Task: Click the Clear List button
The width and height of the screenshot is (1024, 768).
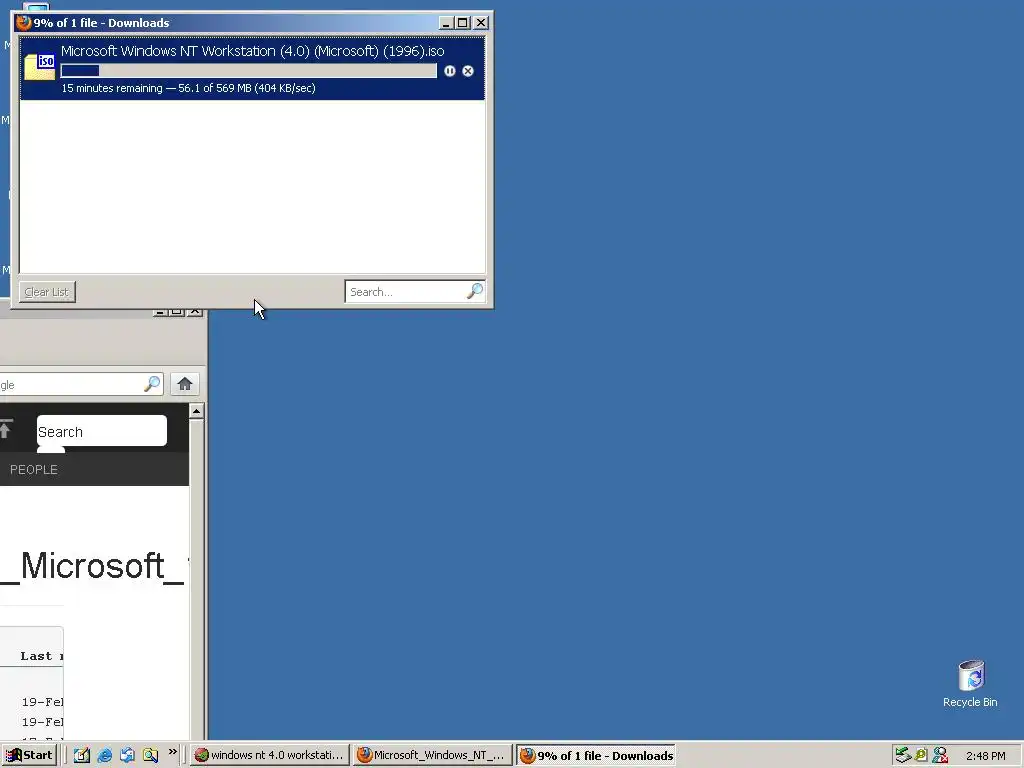Action: point(47,292)
